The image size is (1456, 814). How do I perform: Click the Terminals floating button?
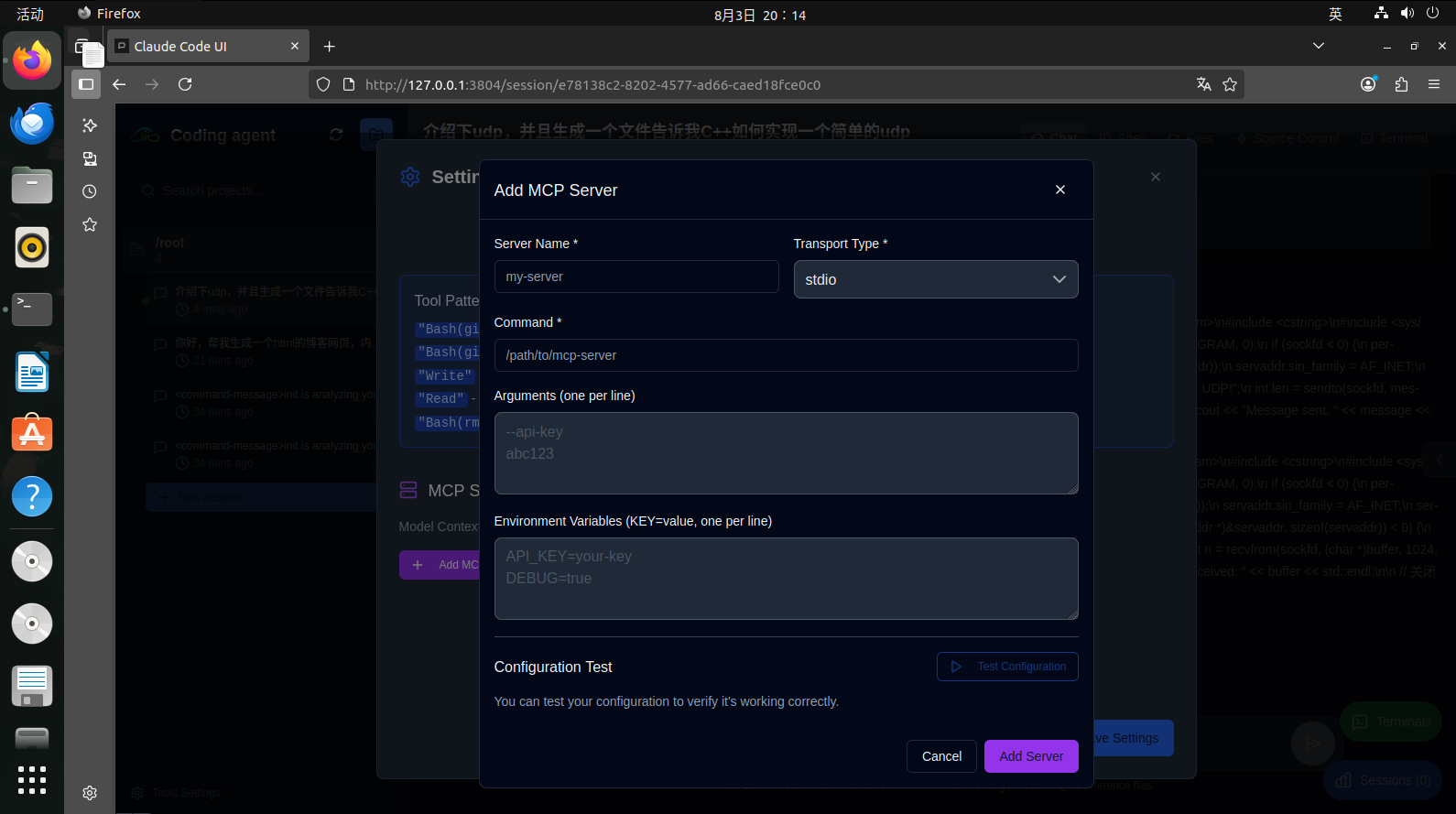click(1391, 722)
